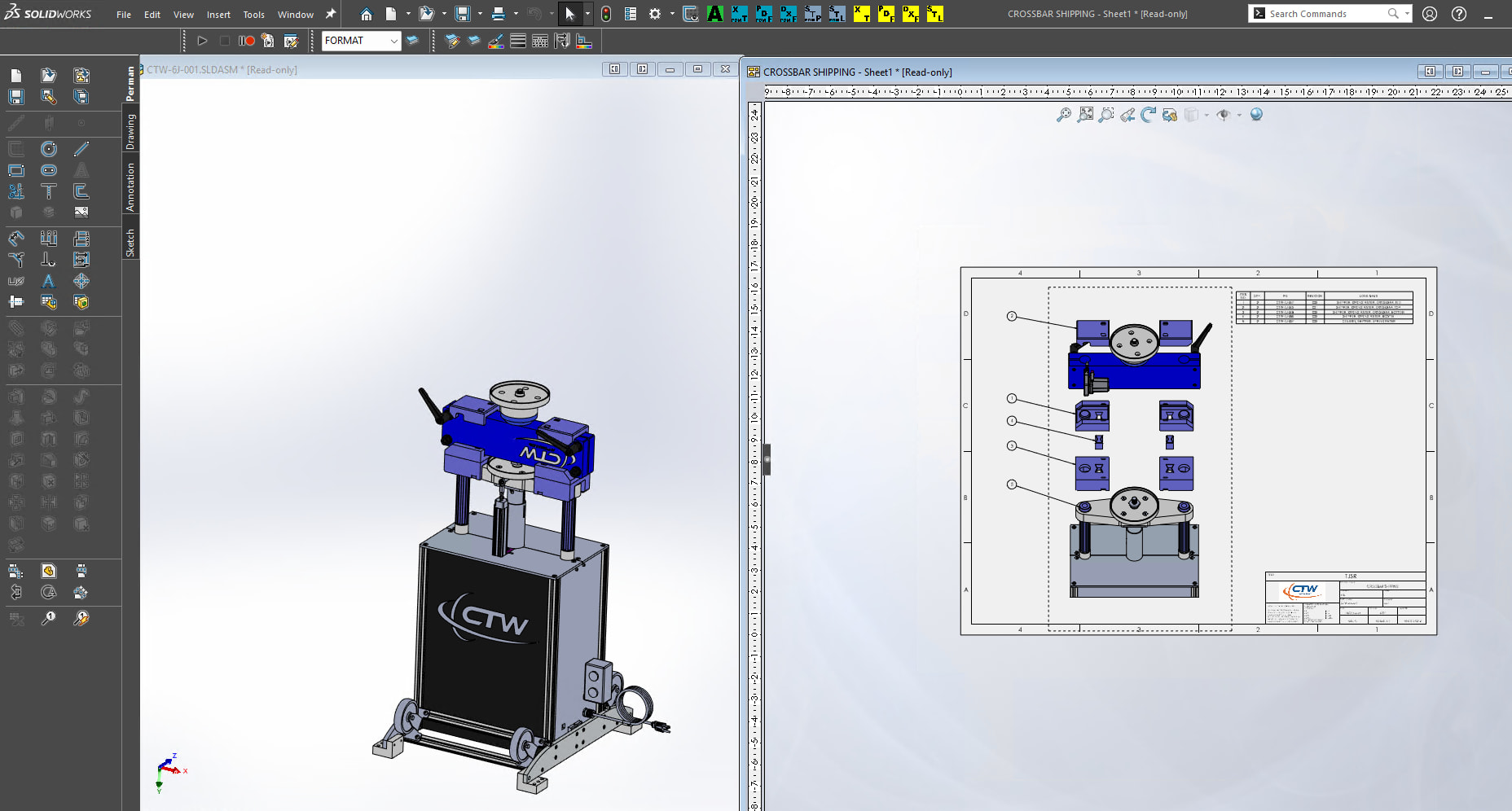This screenshot has height=811, width=1512.
Task: Click the Print icon in the toolbar
Action: 499,14
